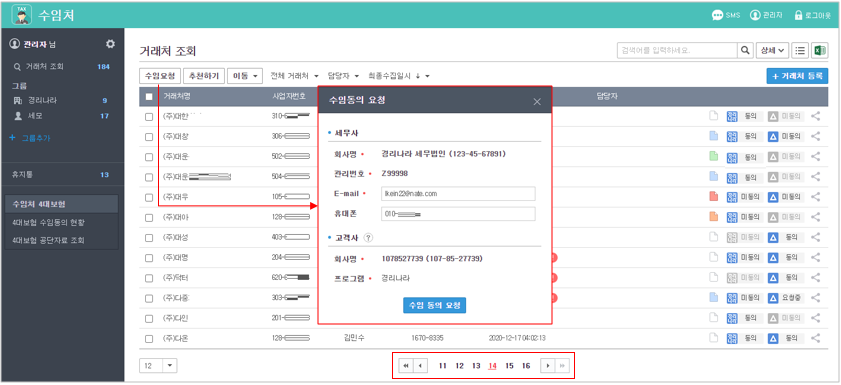Click share icon in (주)대한 row

tap(815, 116)
